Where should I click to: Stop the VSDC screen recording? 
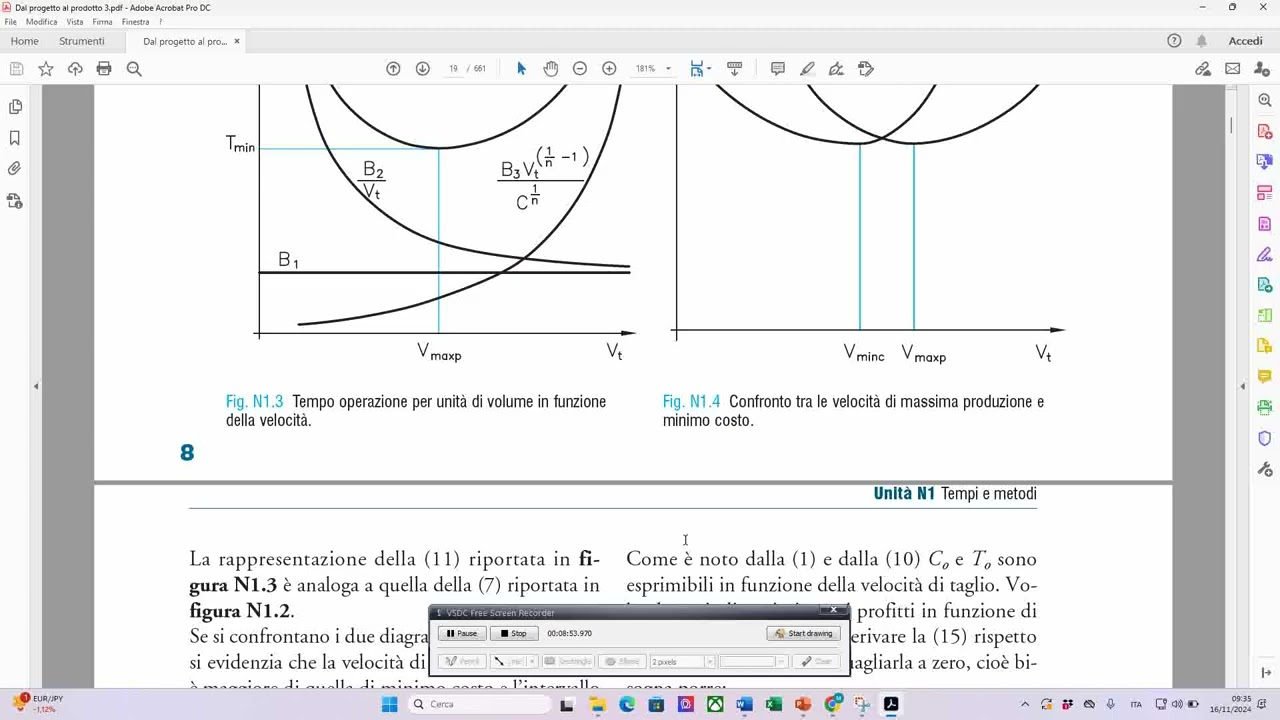tap(514, 633)
